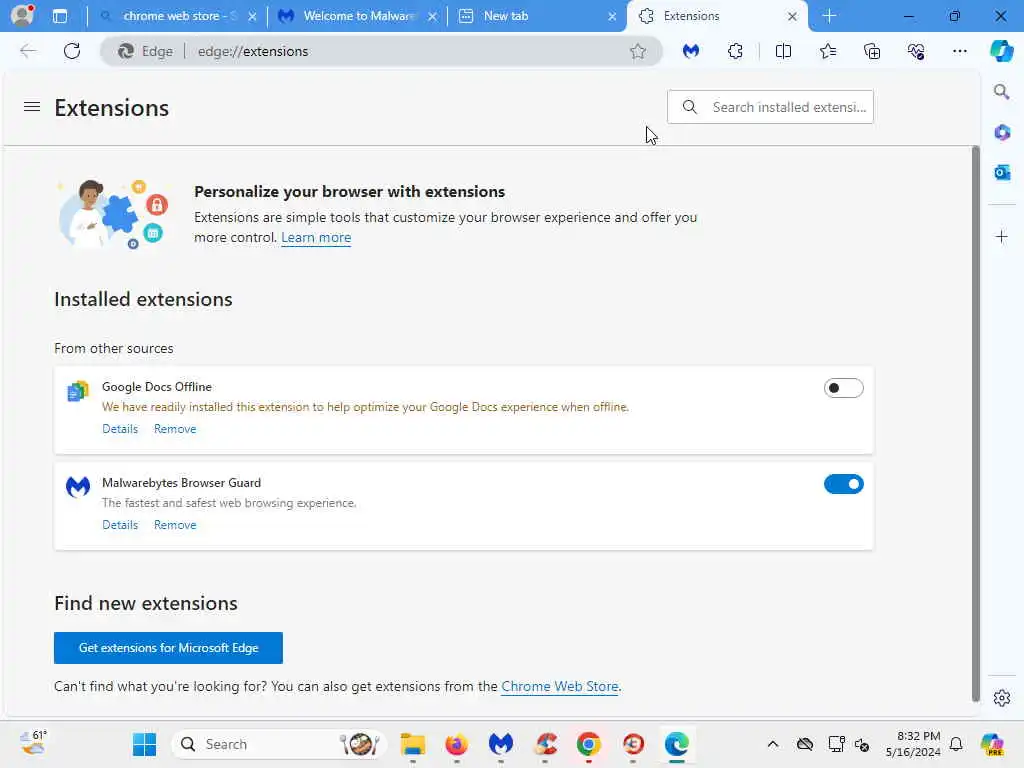Open the Collections toolbar icon
This screenshot has width=1024, height=768.
872,51
